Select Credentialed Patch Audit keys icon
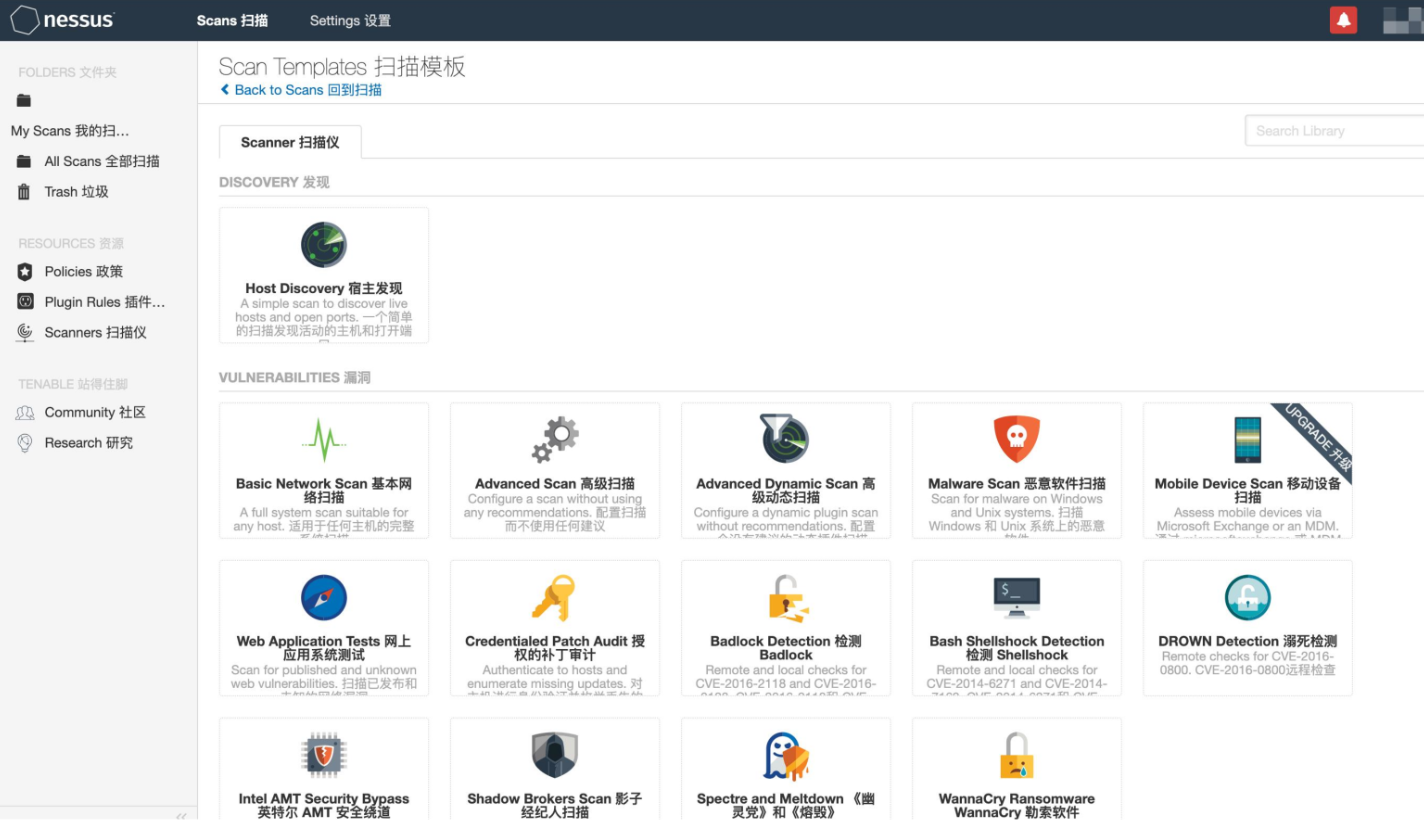Screen dimensions: 1424x838 coord(554,598)
